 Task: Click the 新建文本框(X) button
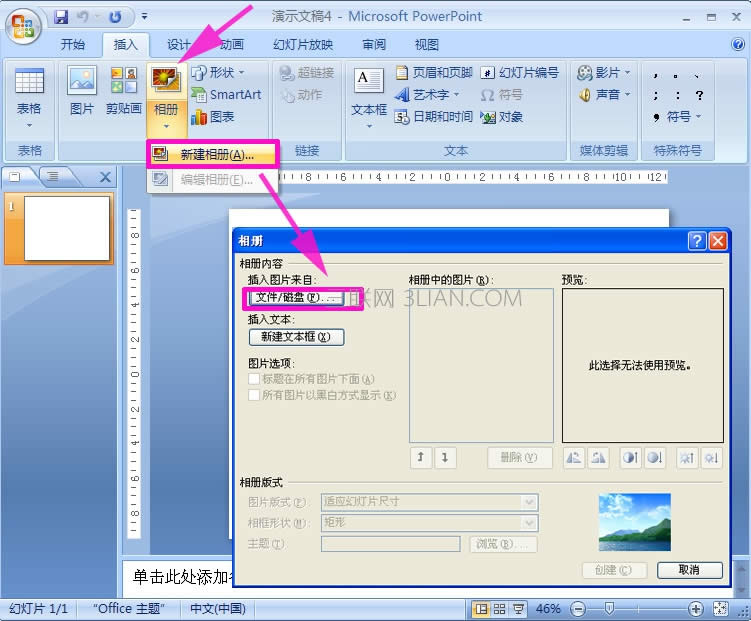click(x=296, y=337)
